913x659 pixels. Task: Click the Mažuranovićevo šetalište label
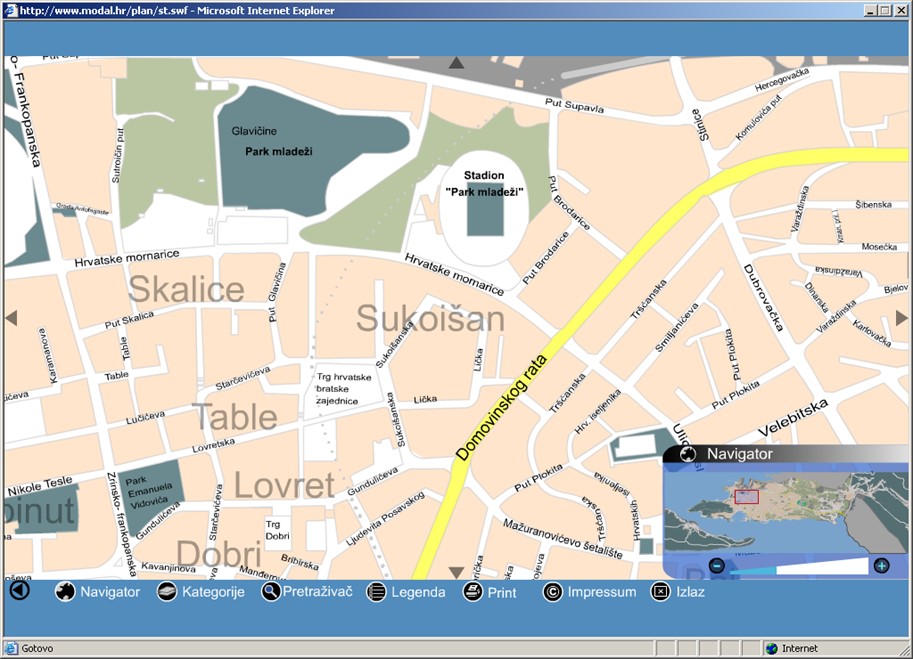pyautogui.click(x=562, y=538)
